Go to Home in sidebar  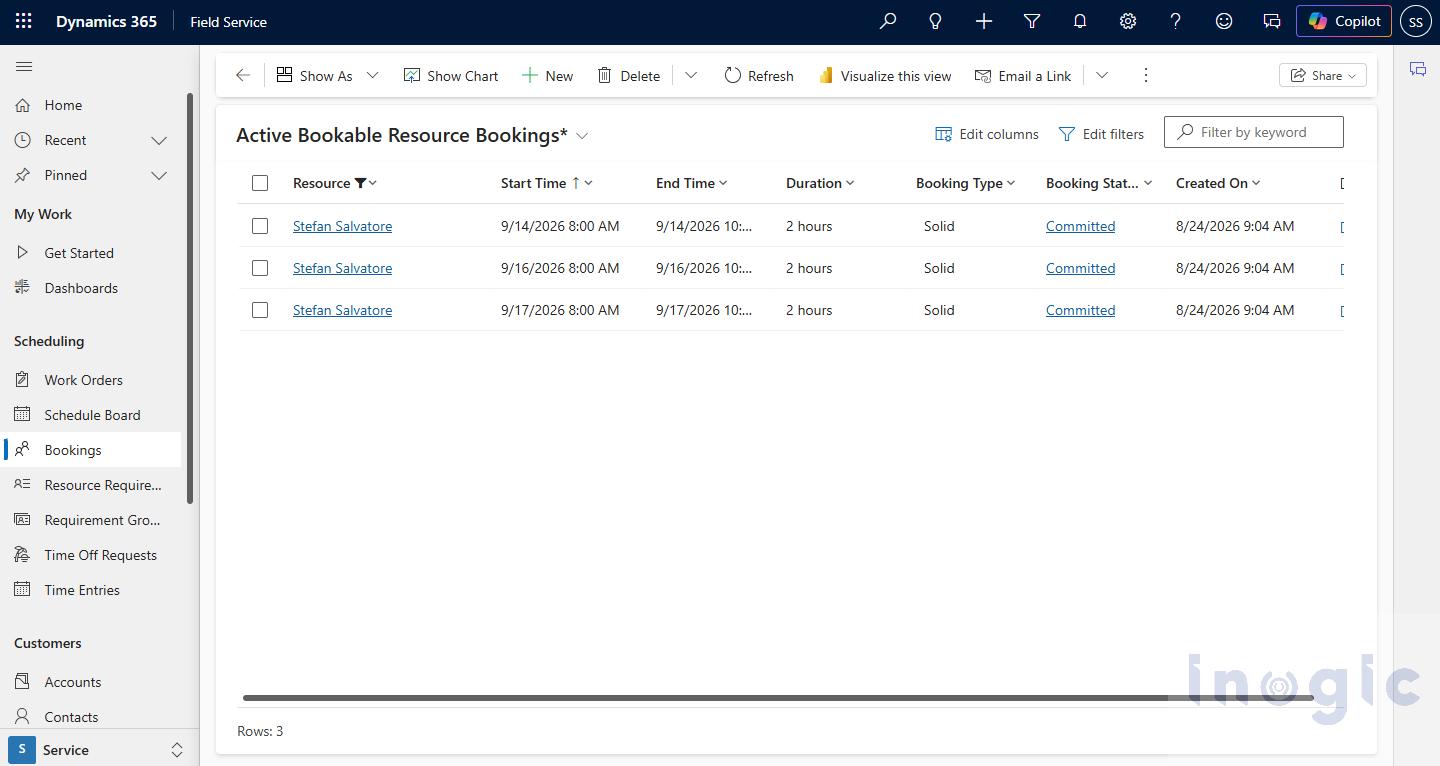pyautogui.click(x=92, y=105)
